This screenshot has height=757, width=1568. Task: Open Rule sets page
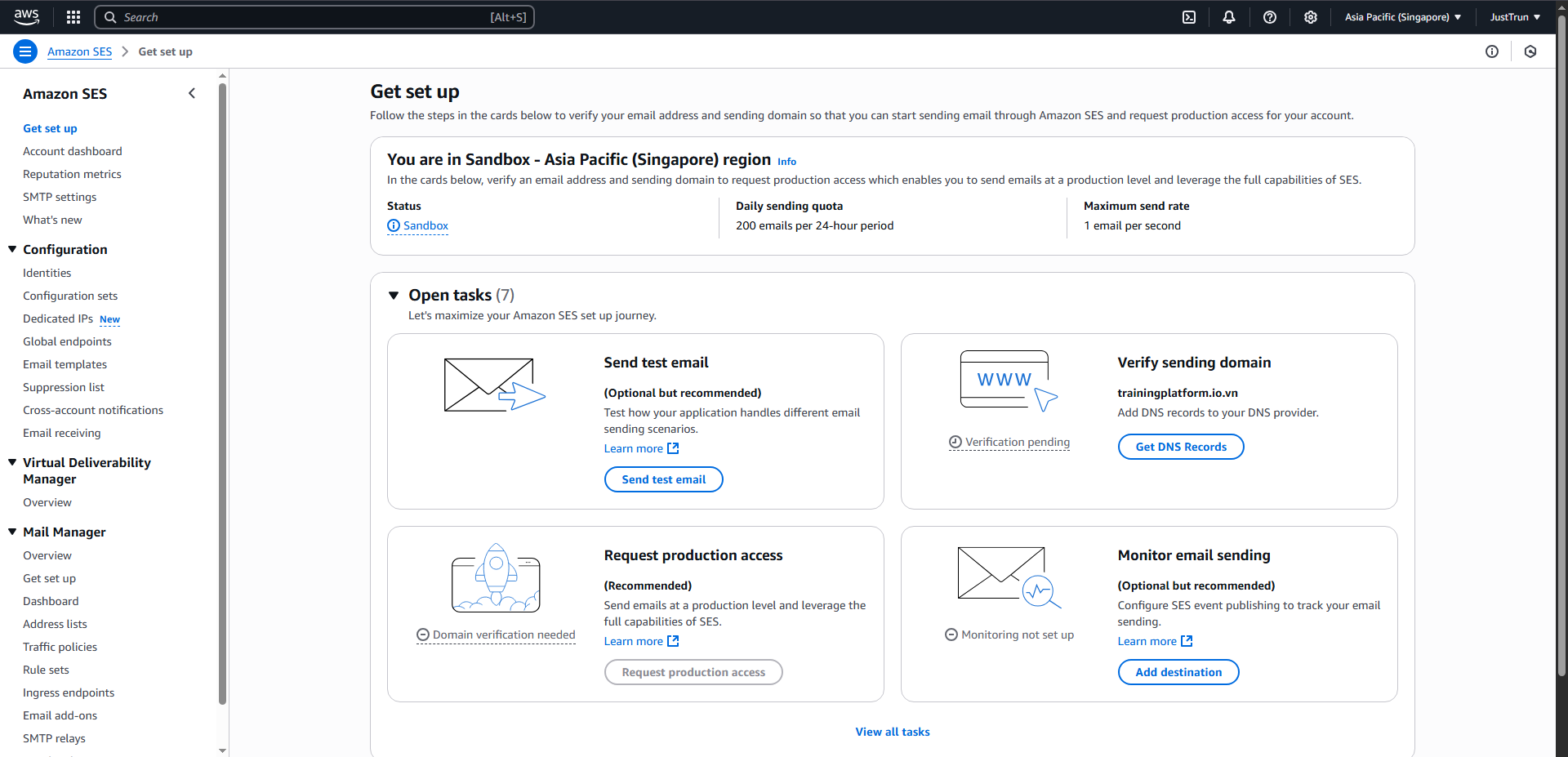tap(46, 670)
